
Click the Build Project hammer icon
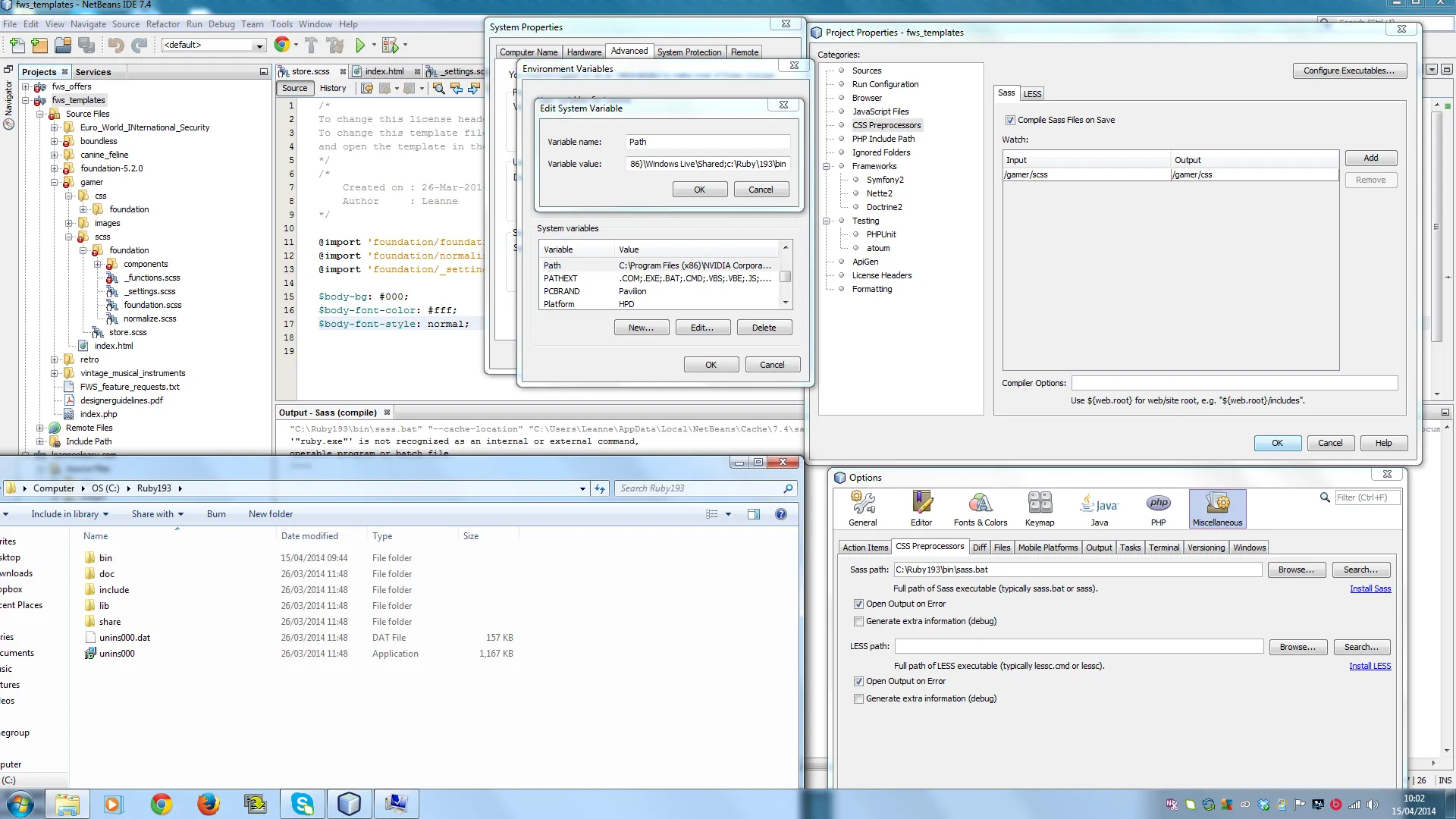[311, 45]
